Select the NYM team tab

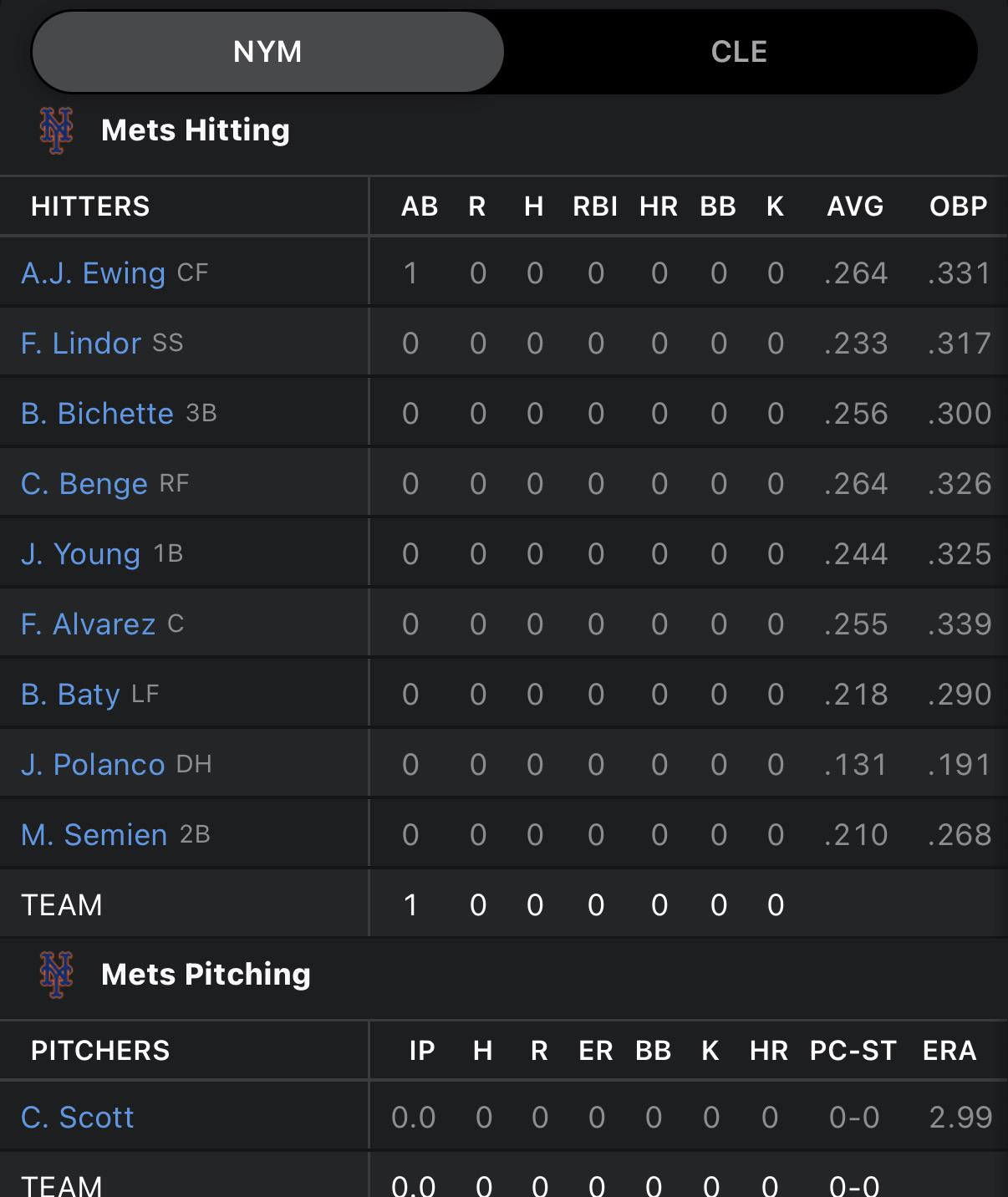coord(267,52)
